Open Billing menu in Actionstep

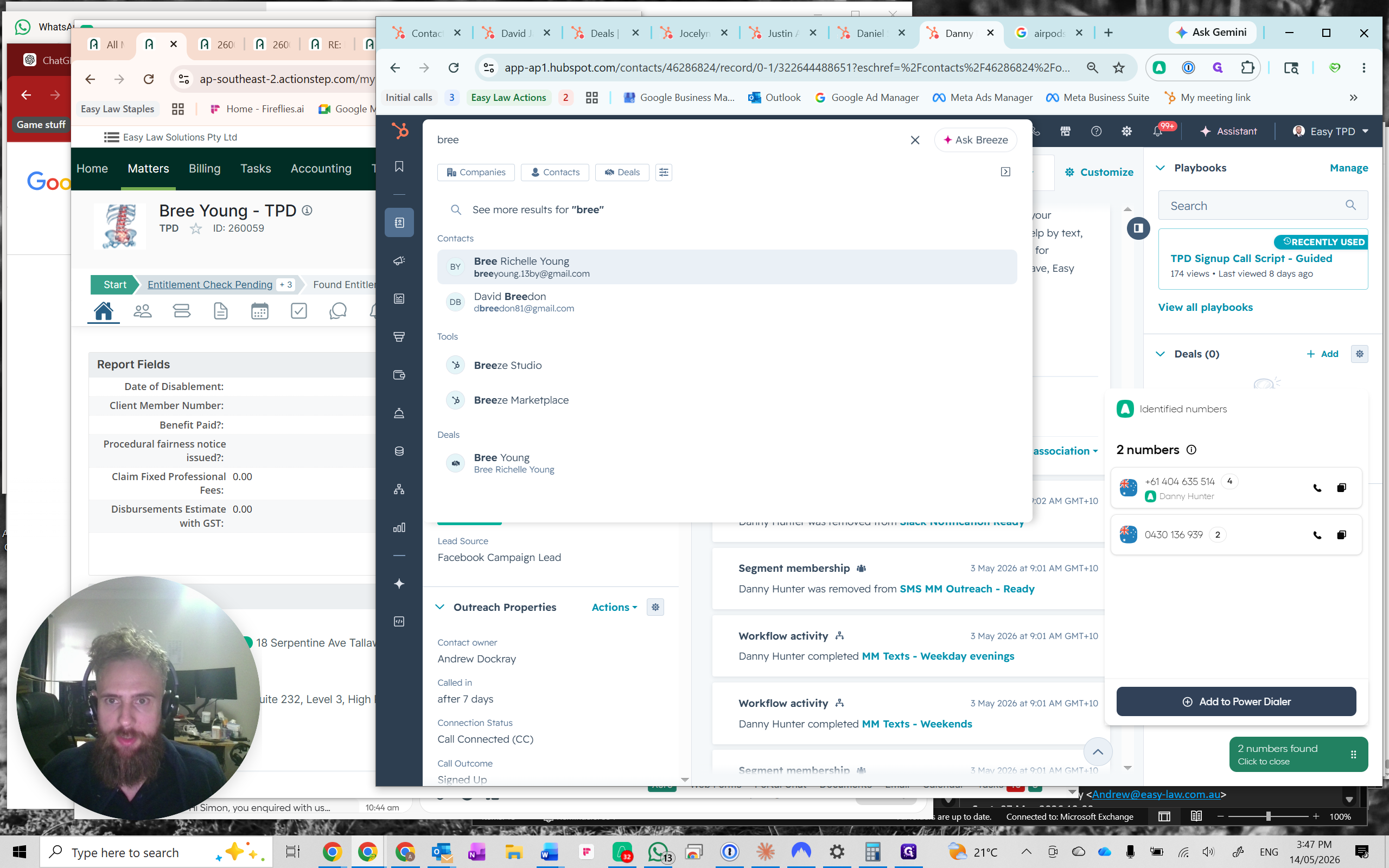pyautogui.click(x=205, y=168)
